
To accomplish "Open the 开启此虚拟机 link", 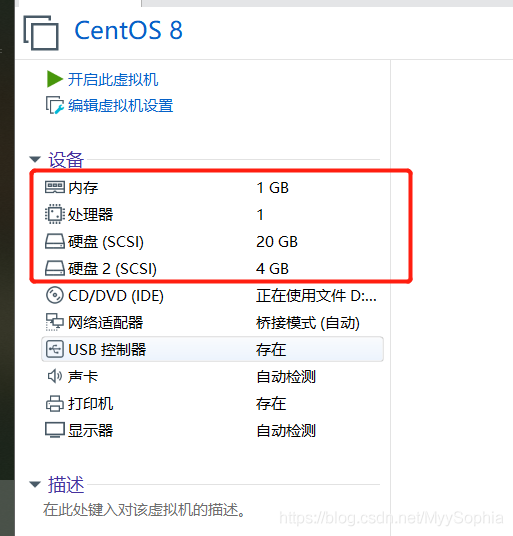I will click(113, 80).
